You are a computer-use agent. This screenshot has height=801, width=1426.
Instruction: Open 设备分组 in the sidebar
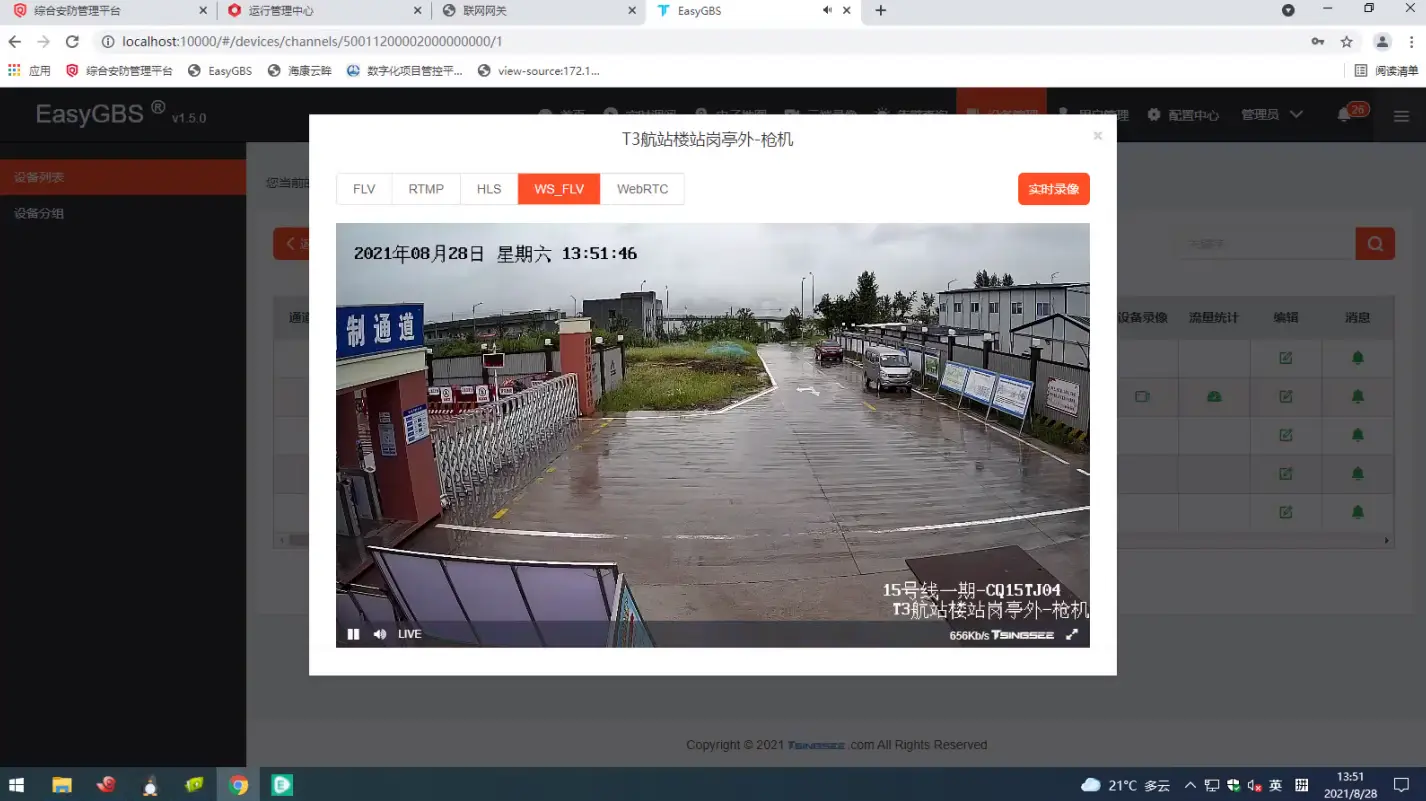coord(123,213)
